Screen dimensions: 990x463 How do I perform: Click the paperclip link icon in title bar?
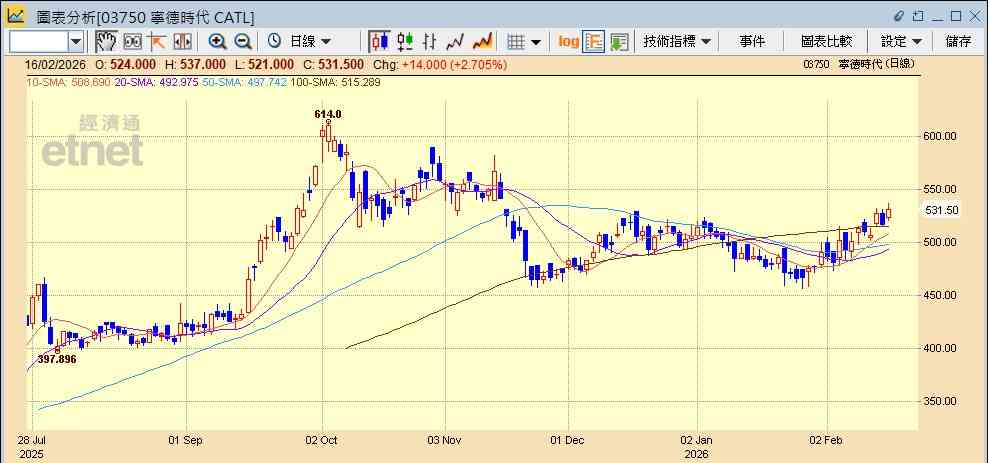click(x=899, y=16)
